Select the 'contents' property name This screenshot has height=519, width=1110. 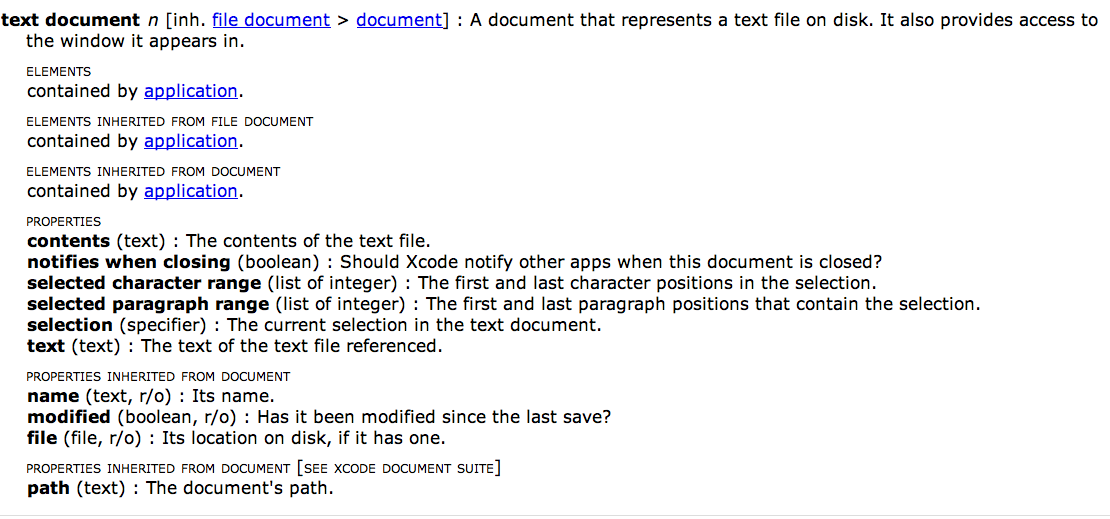click(69, 241)
